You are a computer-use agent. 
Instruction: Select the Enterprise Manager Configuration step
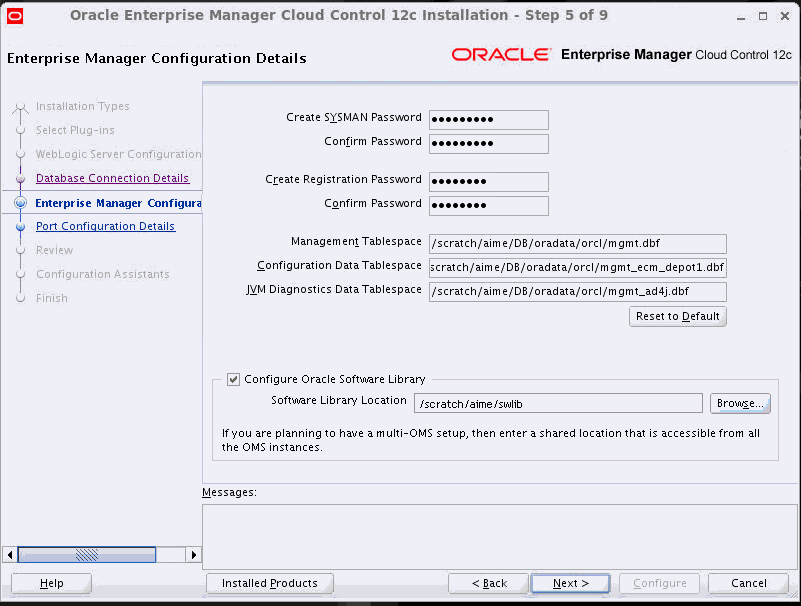(x=118, y=203)
